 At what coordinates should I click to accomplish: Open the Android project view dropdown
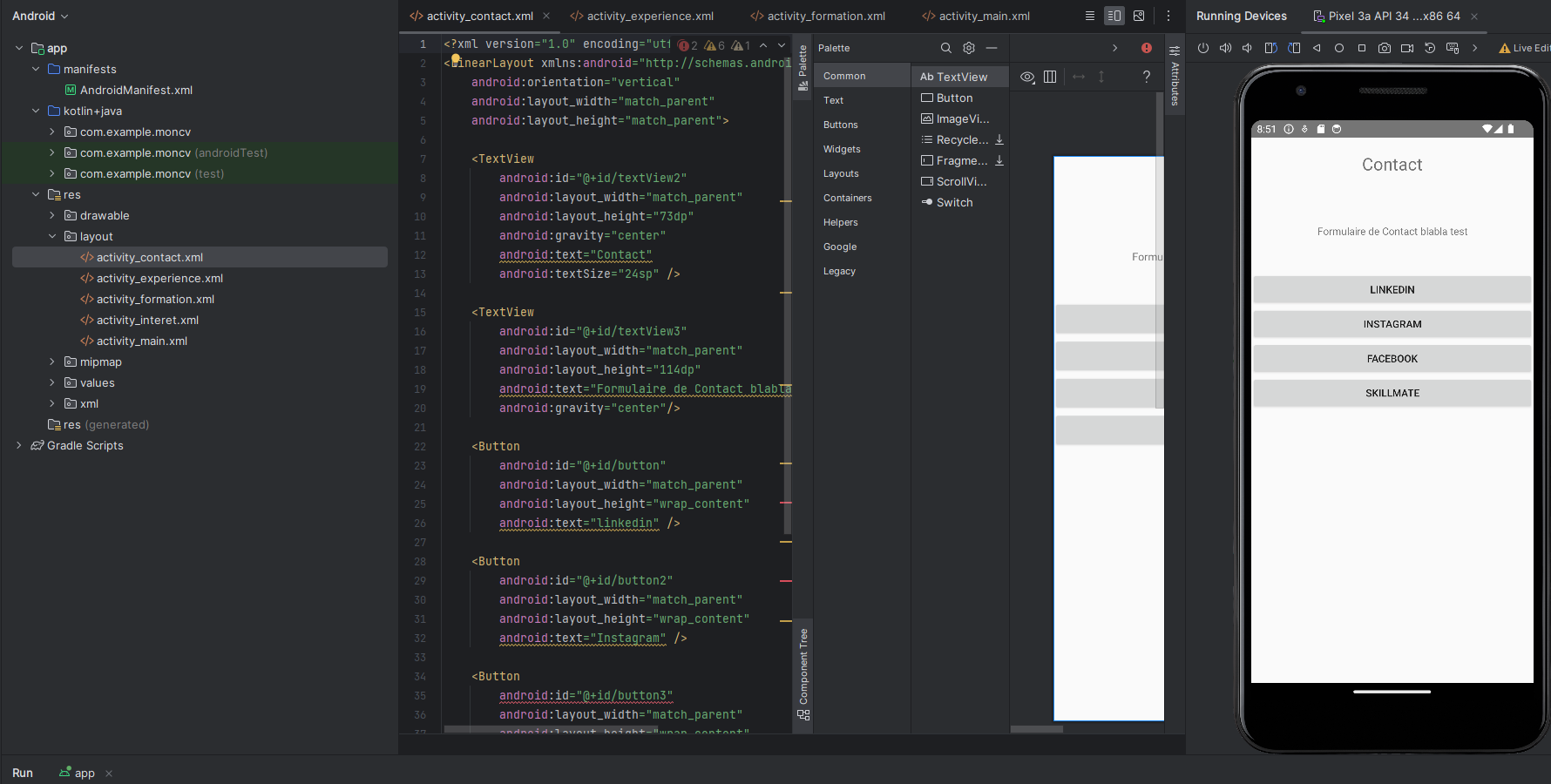coord(40,17)
